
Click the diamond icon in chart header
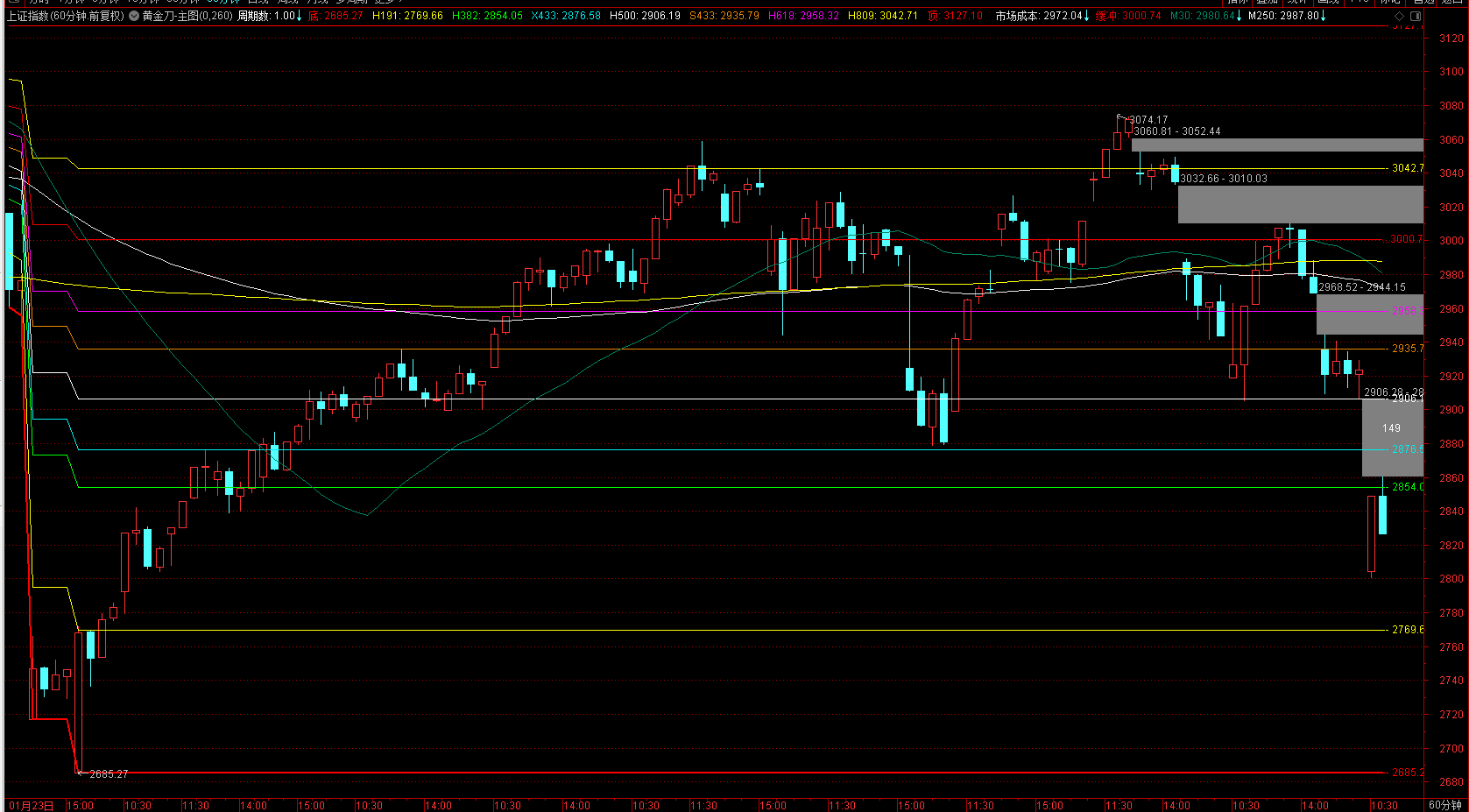tap(1400, 16)
